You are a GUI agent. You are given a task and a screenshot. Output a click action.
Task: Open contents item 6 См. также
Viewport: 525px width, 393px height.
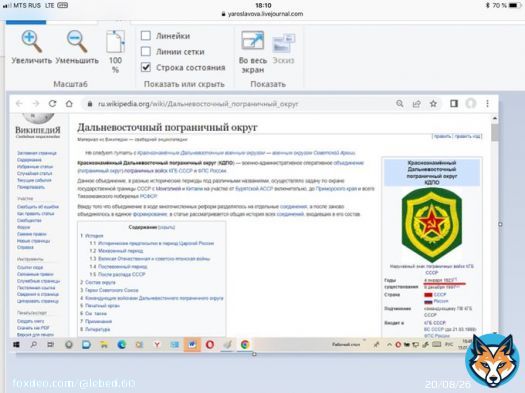click(x=93, y=314)
